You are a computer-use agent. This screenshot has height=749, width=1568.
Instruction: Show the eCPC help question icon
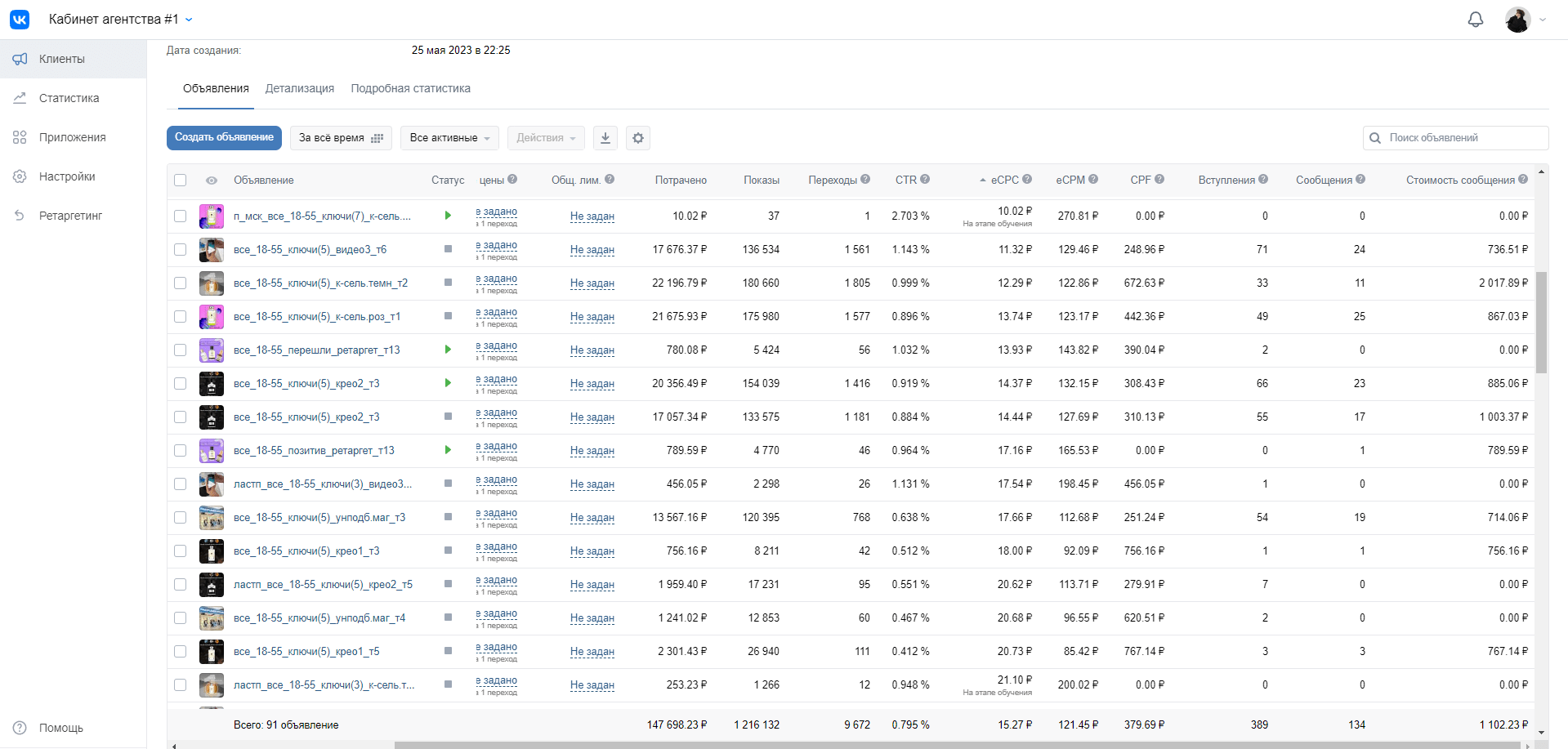1027,179
